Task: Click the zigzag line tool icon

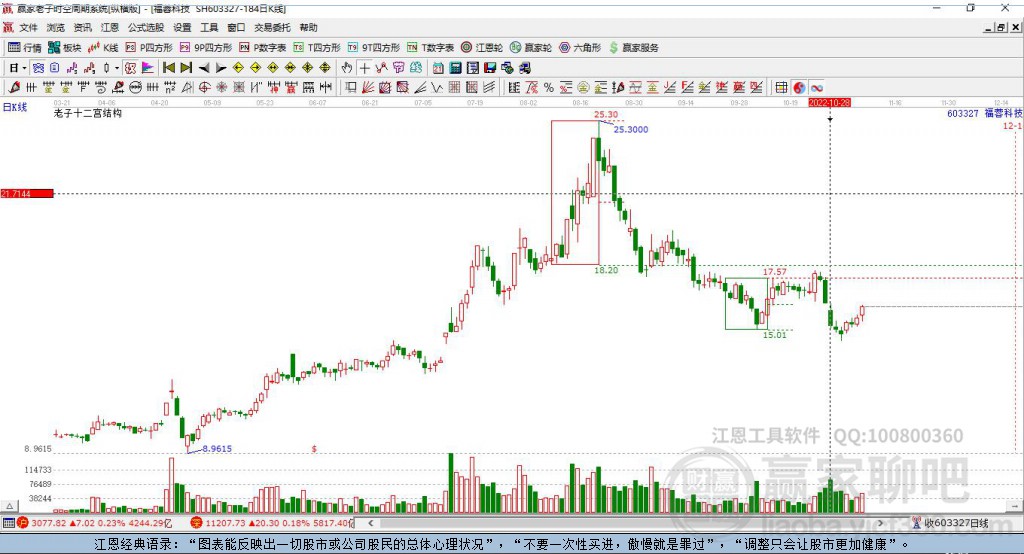Action: (436, 88)
